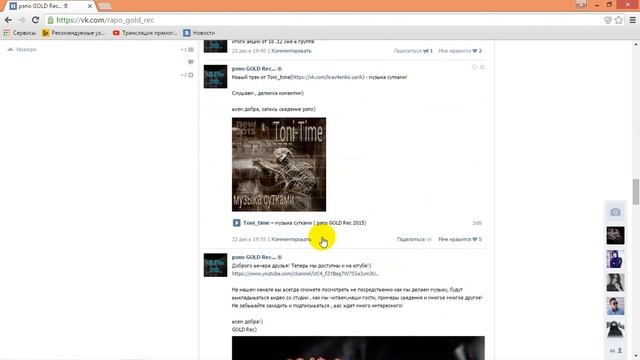Image resolution: width=640 pixels, height=360 pixels.
Task: Open the Рекомендуемые bookmark
Action: pyautogui.click(x=73, y=33)
